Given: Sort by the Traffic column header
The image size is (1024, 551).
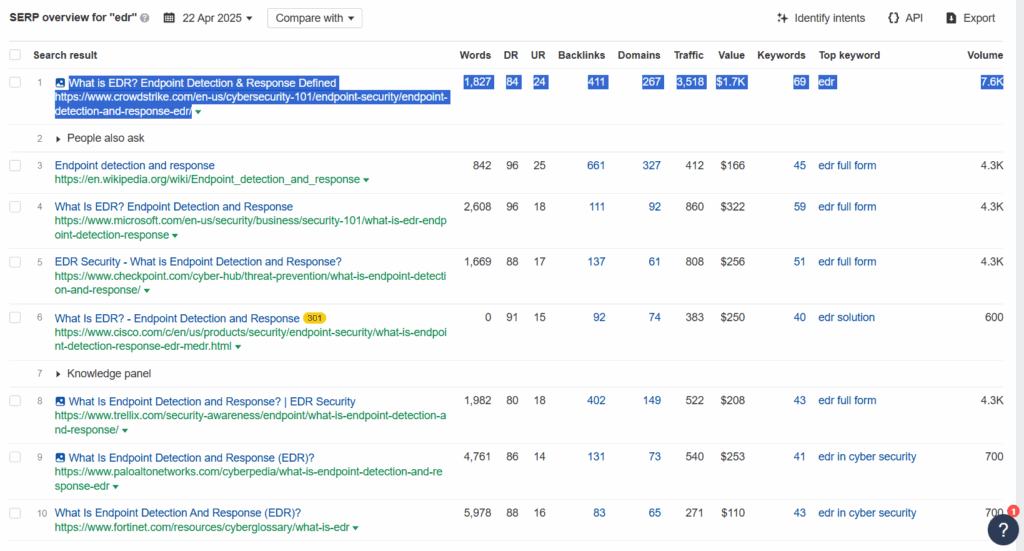Looking at the screenshot, I should (689, 55).
